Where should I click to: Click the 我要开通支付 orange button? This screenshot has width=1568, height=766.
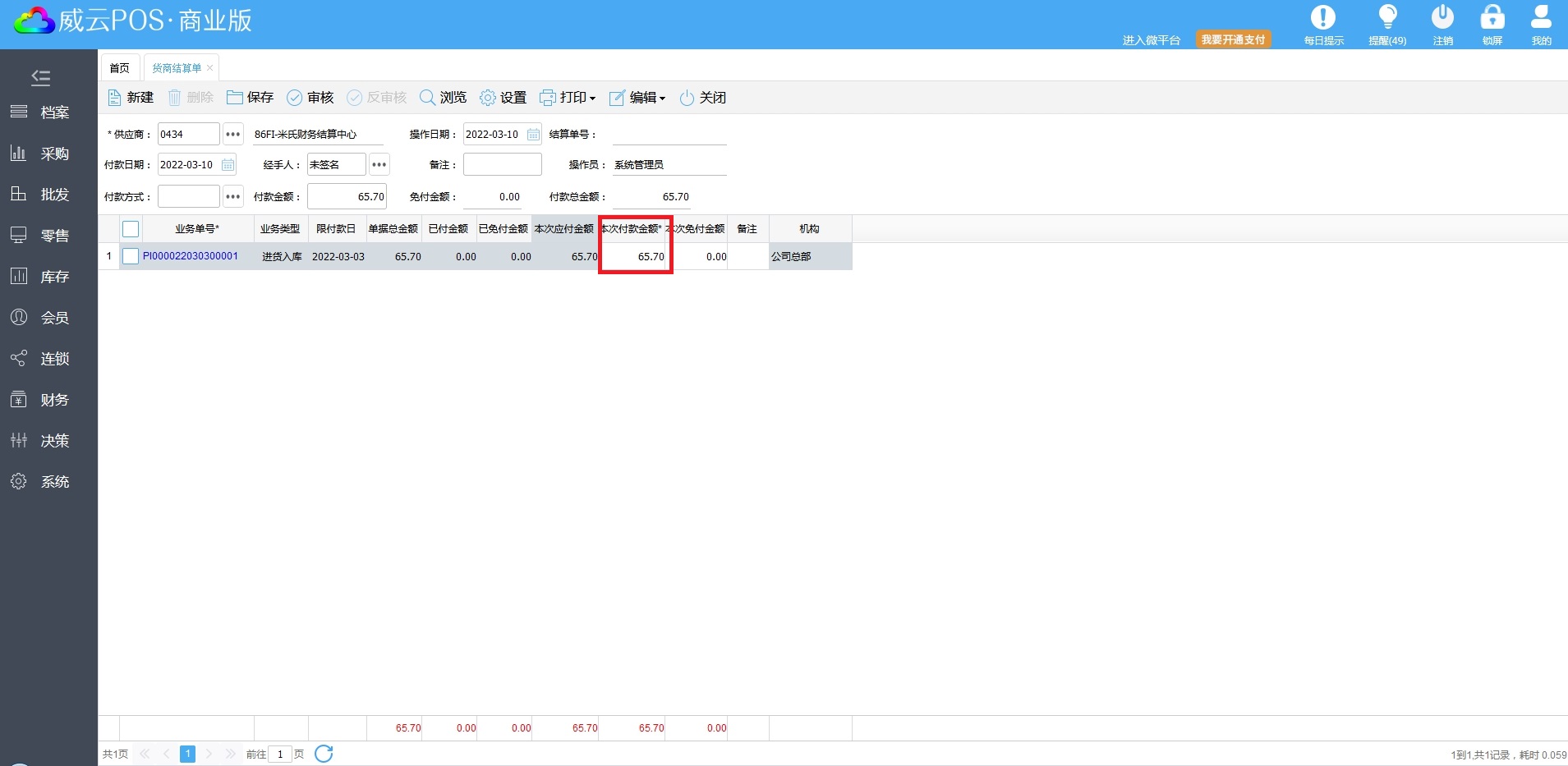[x=1233, y=39]
